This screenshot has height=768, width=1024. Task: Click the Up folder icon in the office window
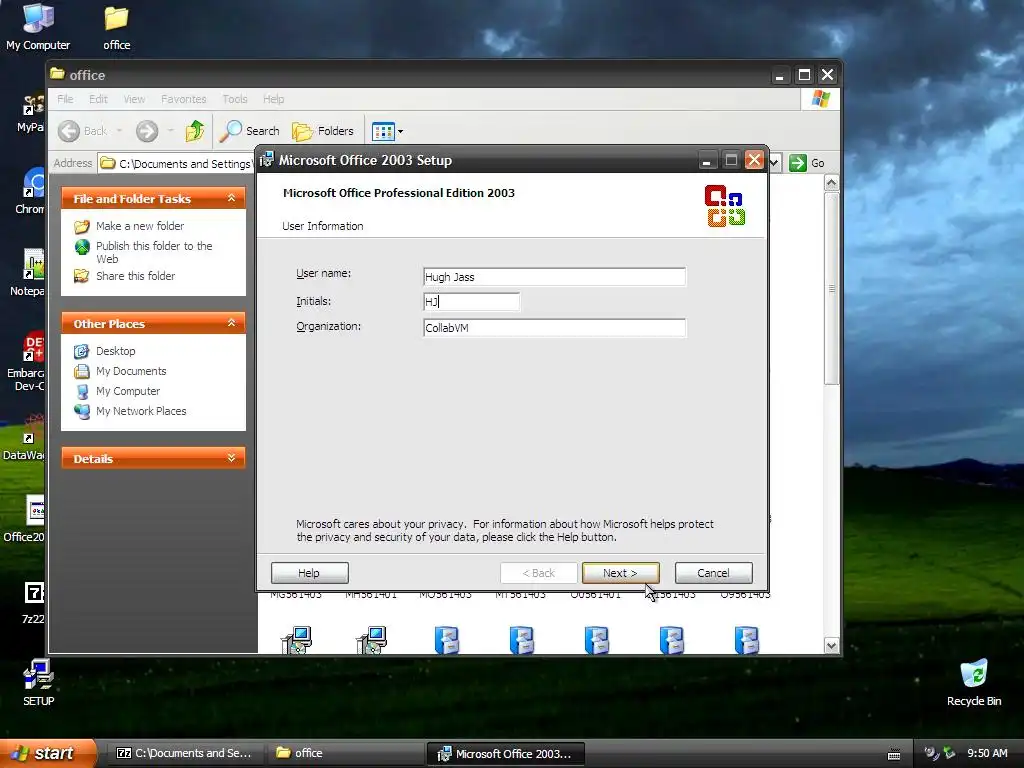pyautogui.click(x=195, y=131)
